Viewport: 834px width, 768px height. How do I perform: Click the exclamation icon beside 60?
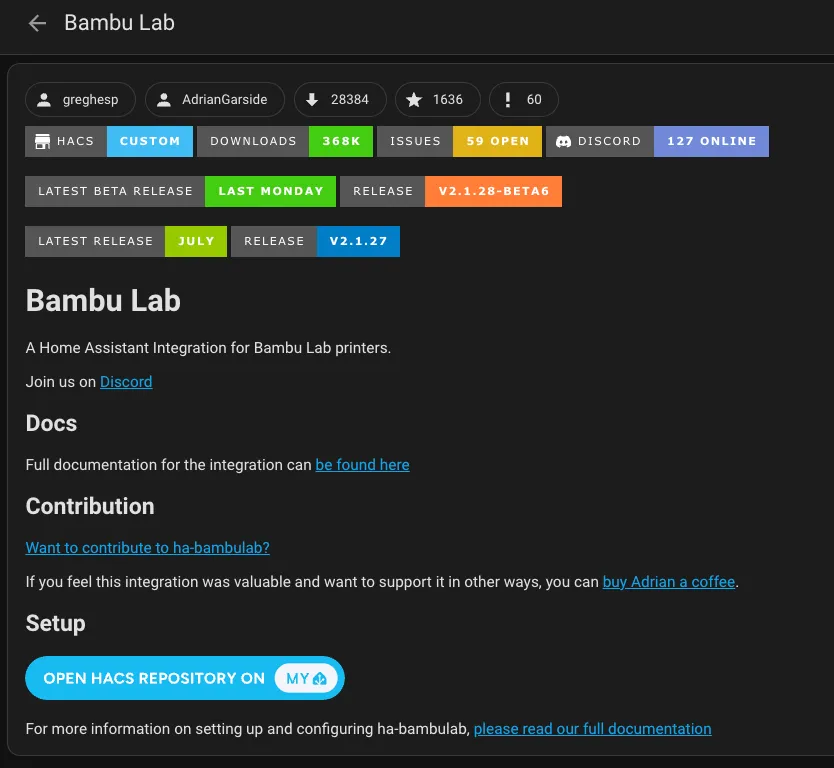tap(507, 99)
